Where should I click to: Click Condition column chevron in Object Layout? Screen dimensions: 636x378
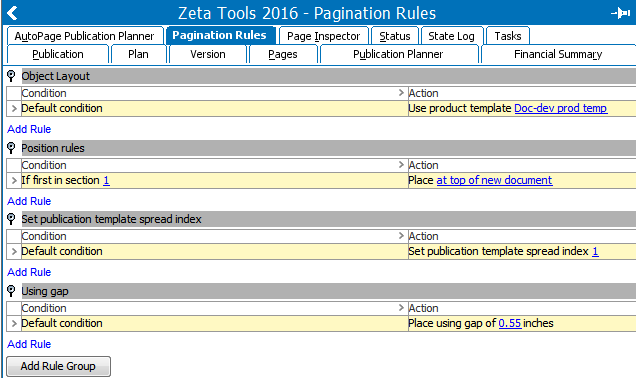point(401,93)
